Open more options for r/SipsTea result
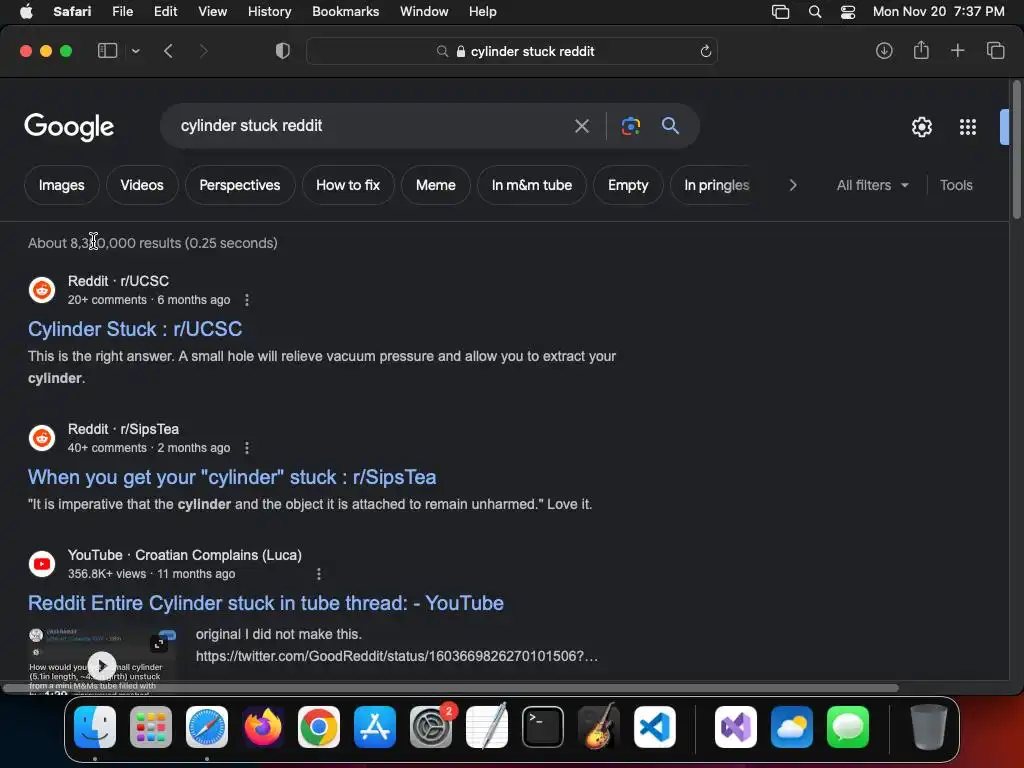The width and height of the screenshot is (1024, 768). click(246, 448)
